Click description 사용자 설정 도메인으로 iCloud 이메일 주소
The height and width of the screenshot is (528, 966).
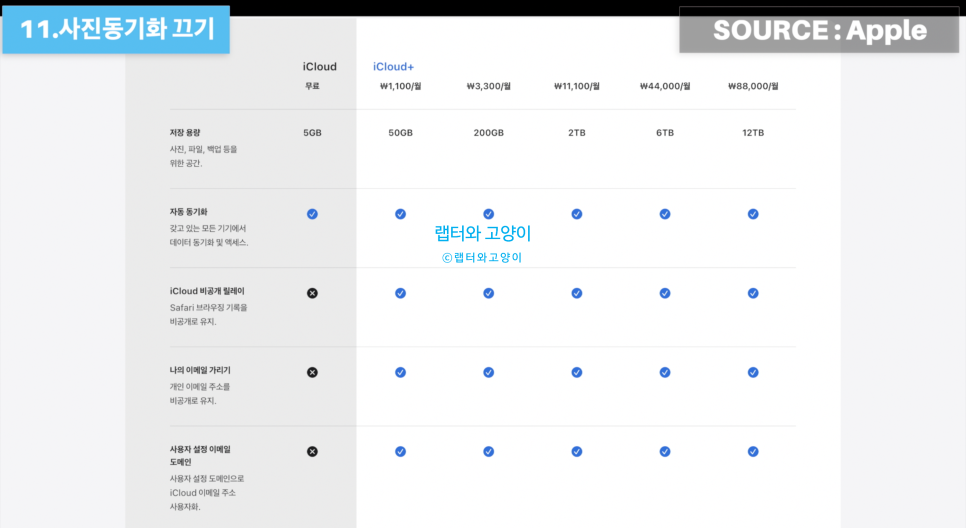point(207,492)
